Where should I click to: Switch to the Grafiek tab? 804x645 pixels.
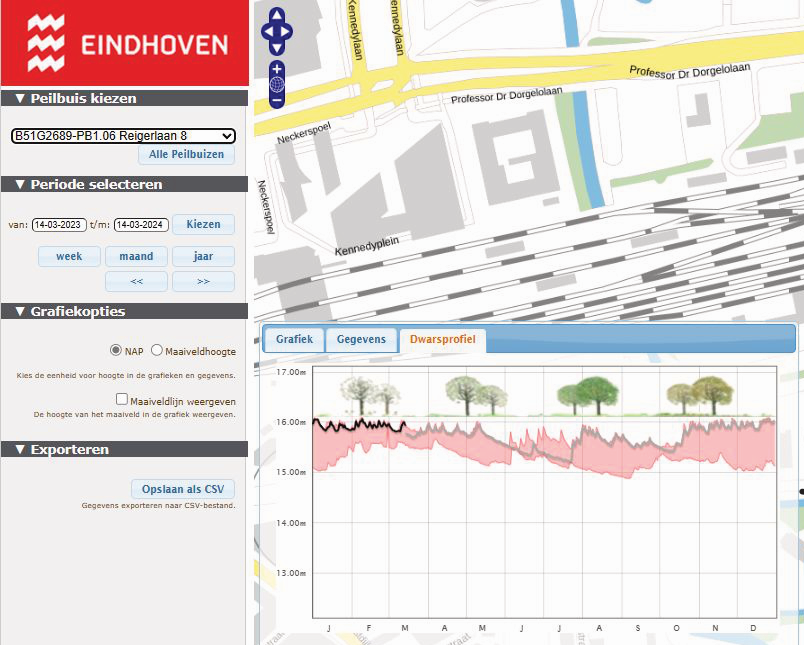[x=294, y=339]
